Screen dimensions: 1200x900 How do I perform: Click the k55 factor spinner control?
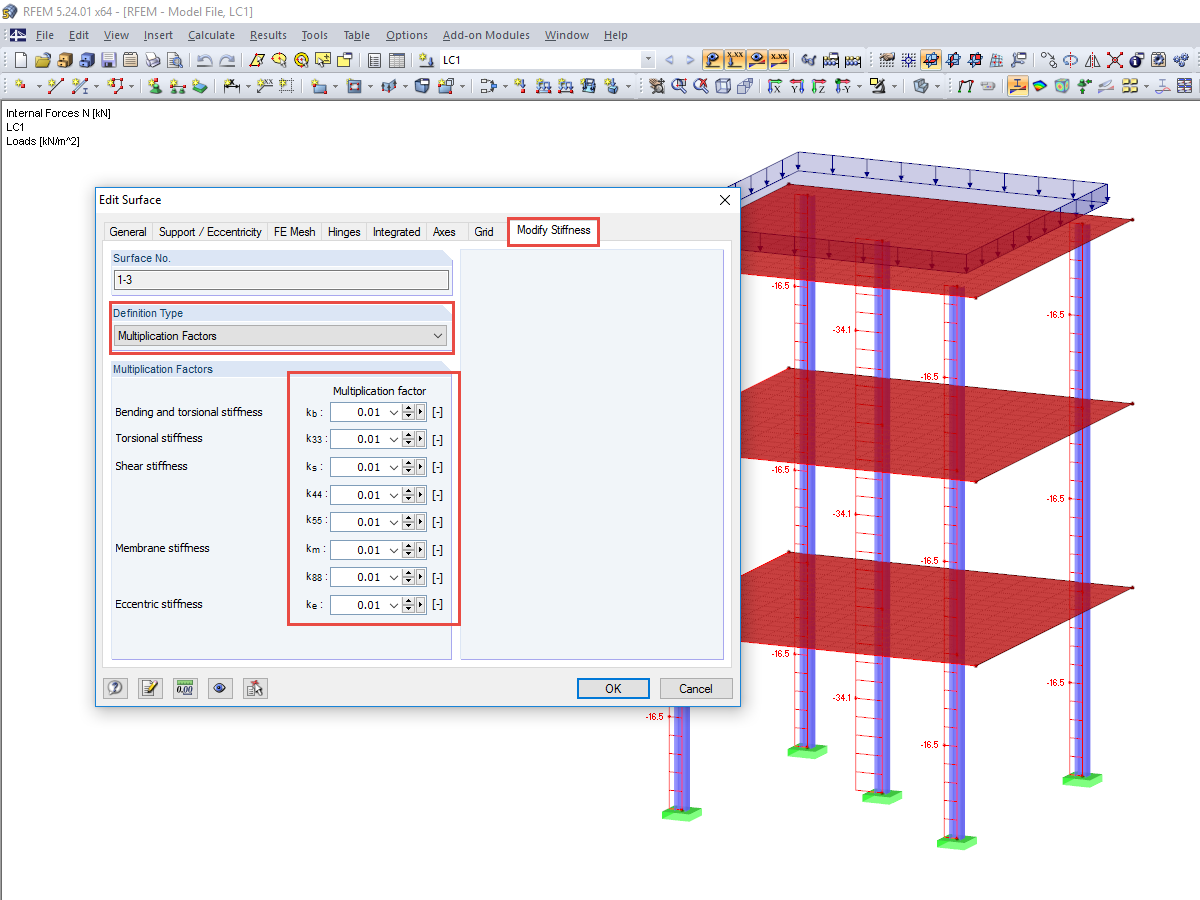[x=409, y=522]
